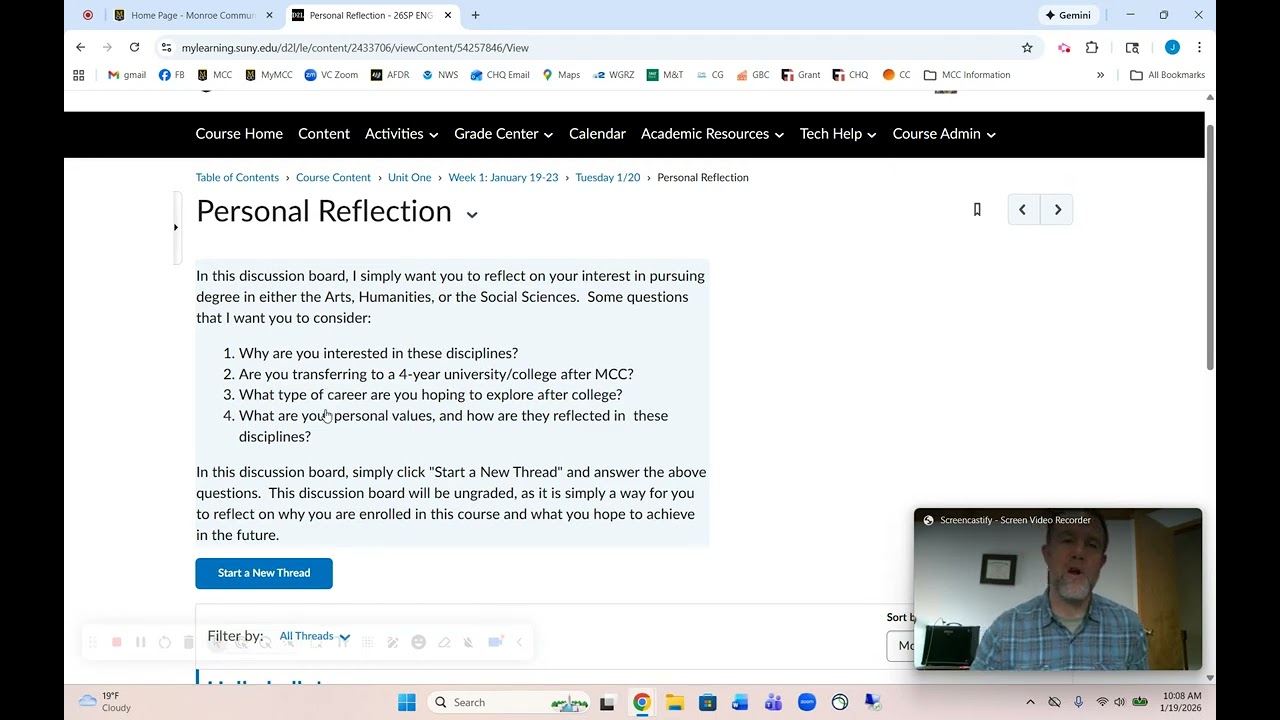Open File Explorer from the taskbar
1280x720 pixels.
tap(674, 702)
